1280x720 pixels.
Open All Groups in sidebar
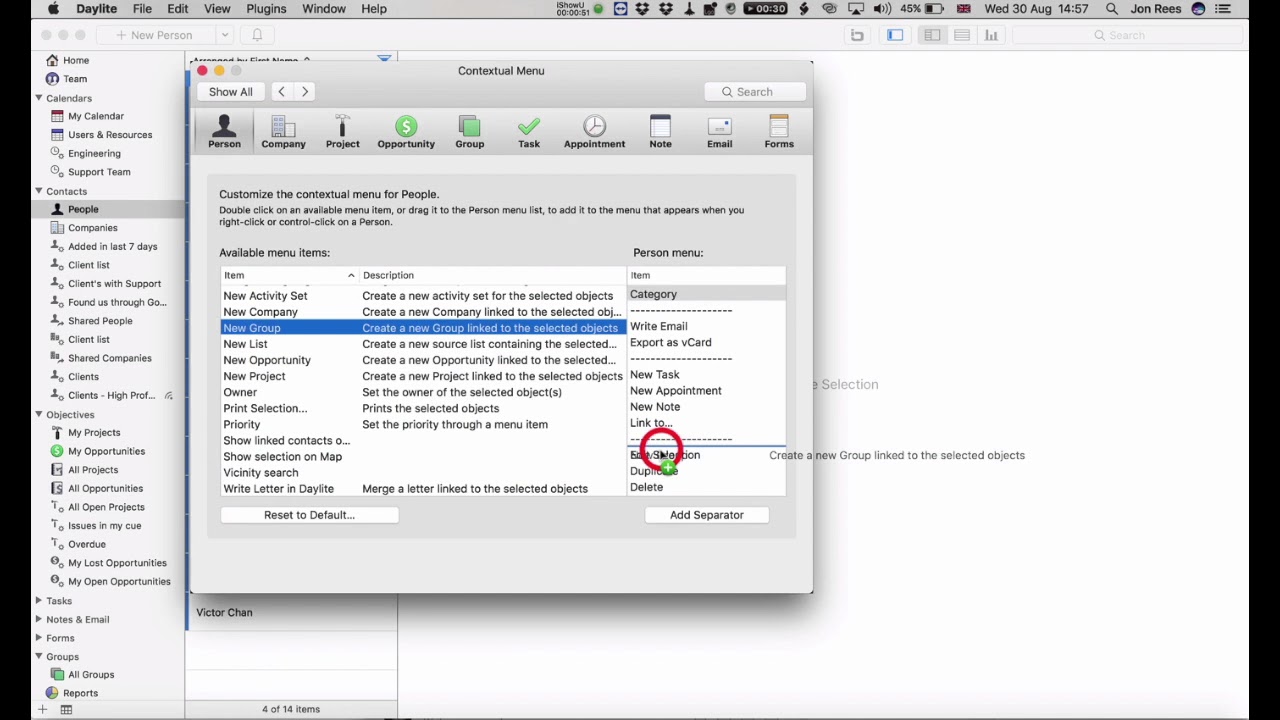91,675
